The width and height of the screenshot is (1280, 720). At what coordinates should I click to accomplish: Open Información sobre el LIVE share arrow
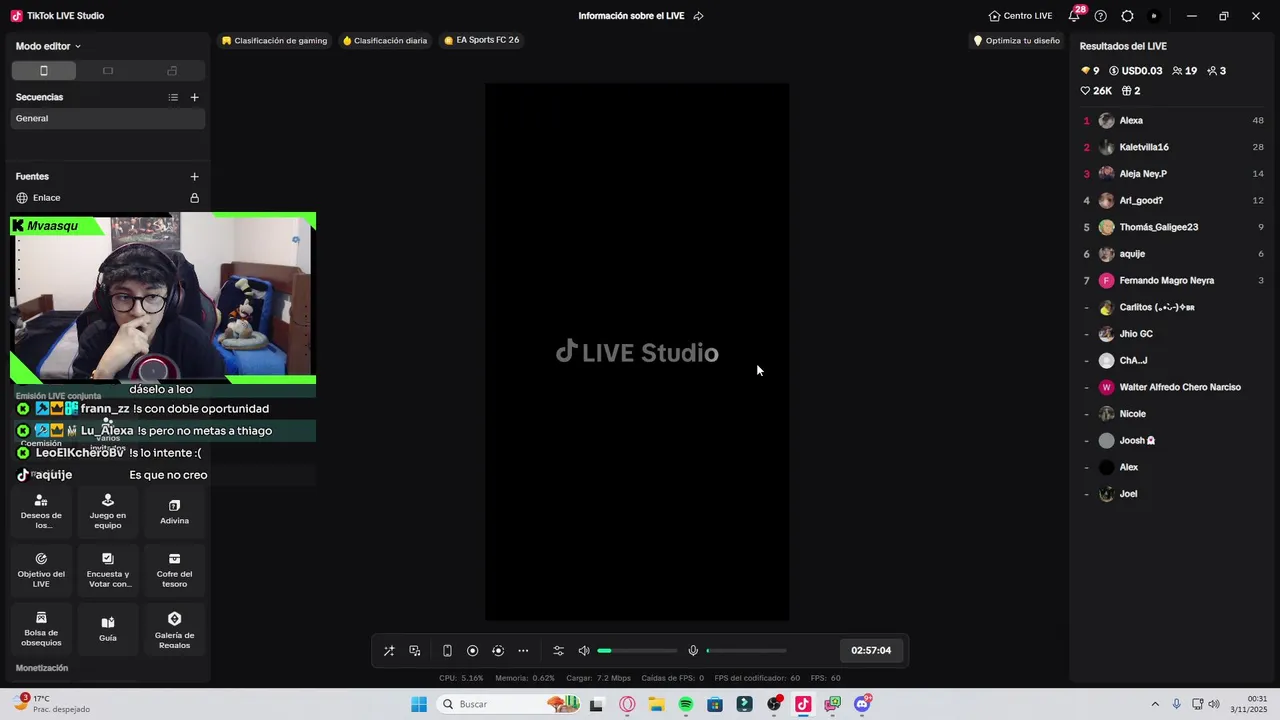[699, 16]
